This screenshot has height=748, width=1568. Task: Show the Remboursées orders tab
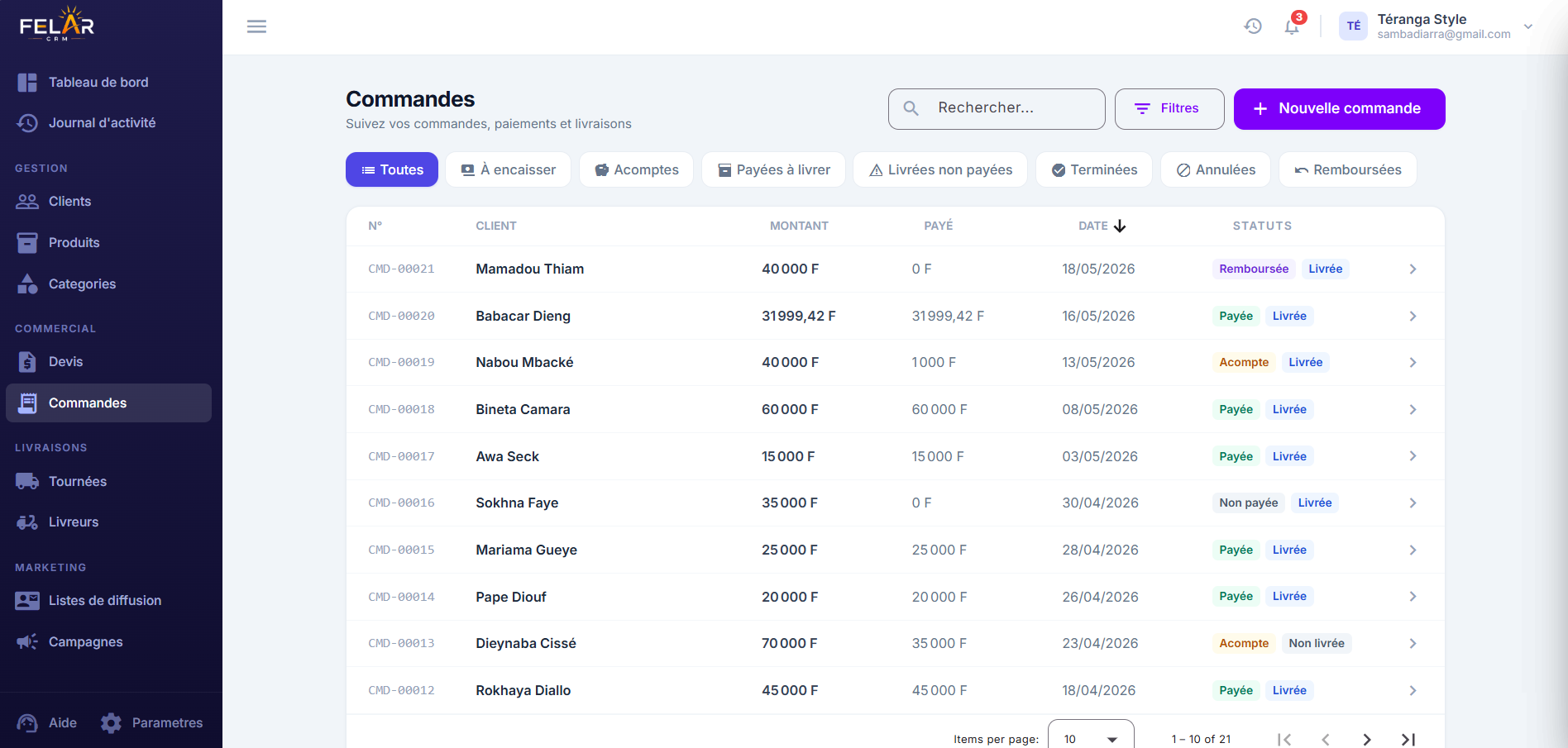click(x=1347, y=169)
